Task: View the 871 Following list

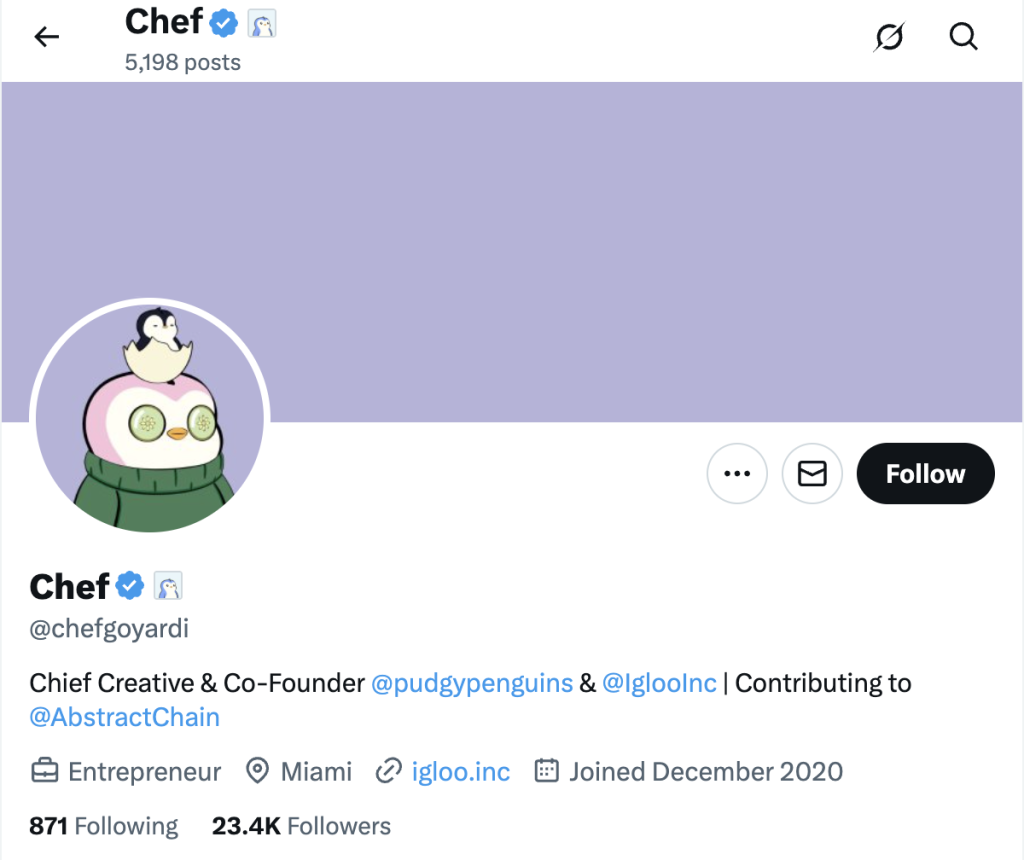Action: pyautogui.click(x=104, y=826)
